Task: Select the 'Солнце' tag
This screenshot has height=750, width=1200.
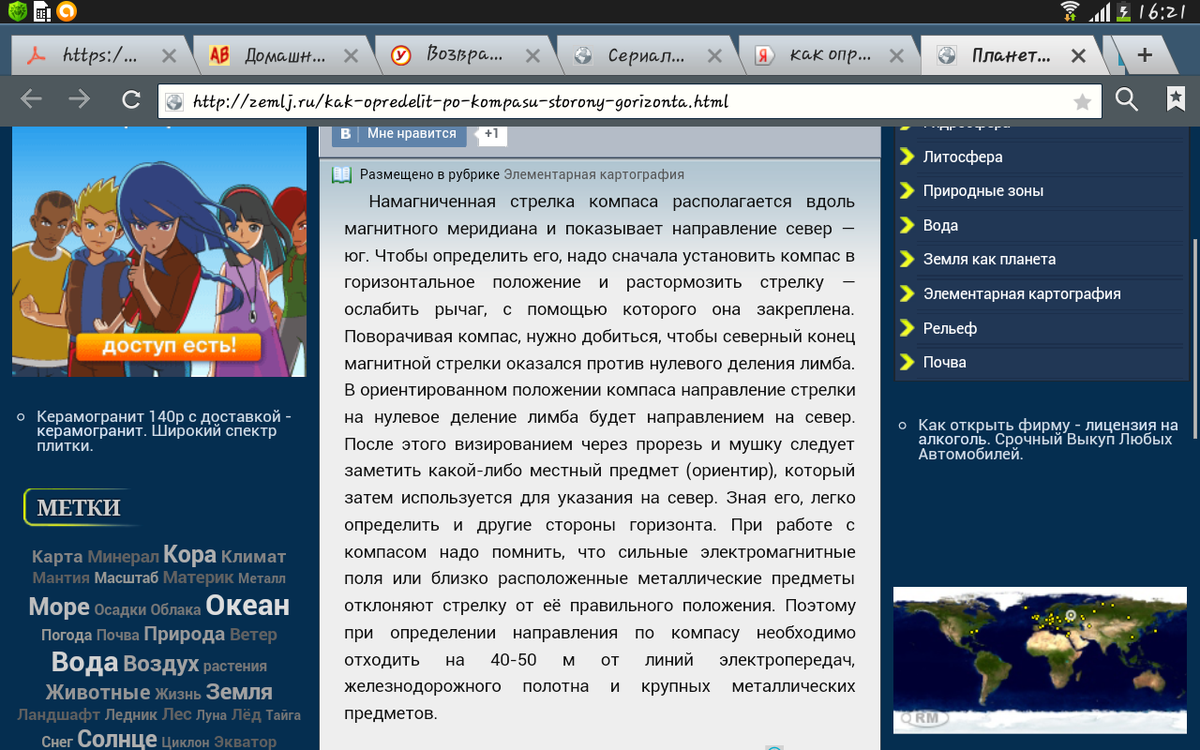Action: coord(117,739)
